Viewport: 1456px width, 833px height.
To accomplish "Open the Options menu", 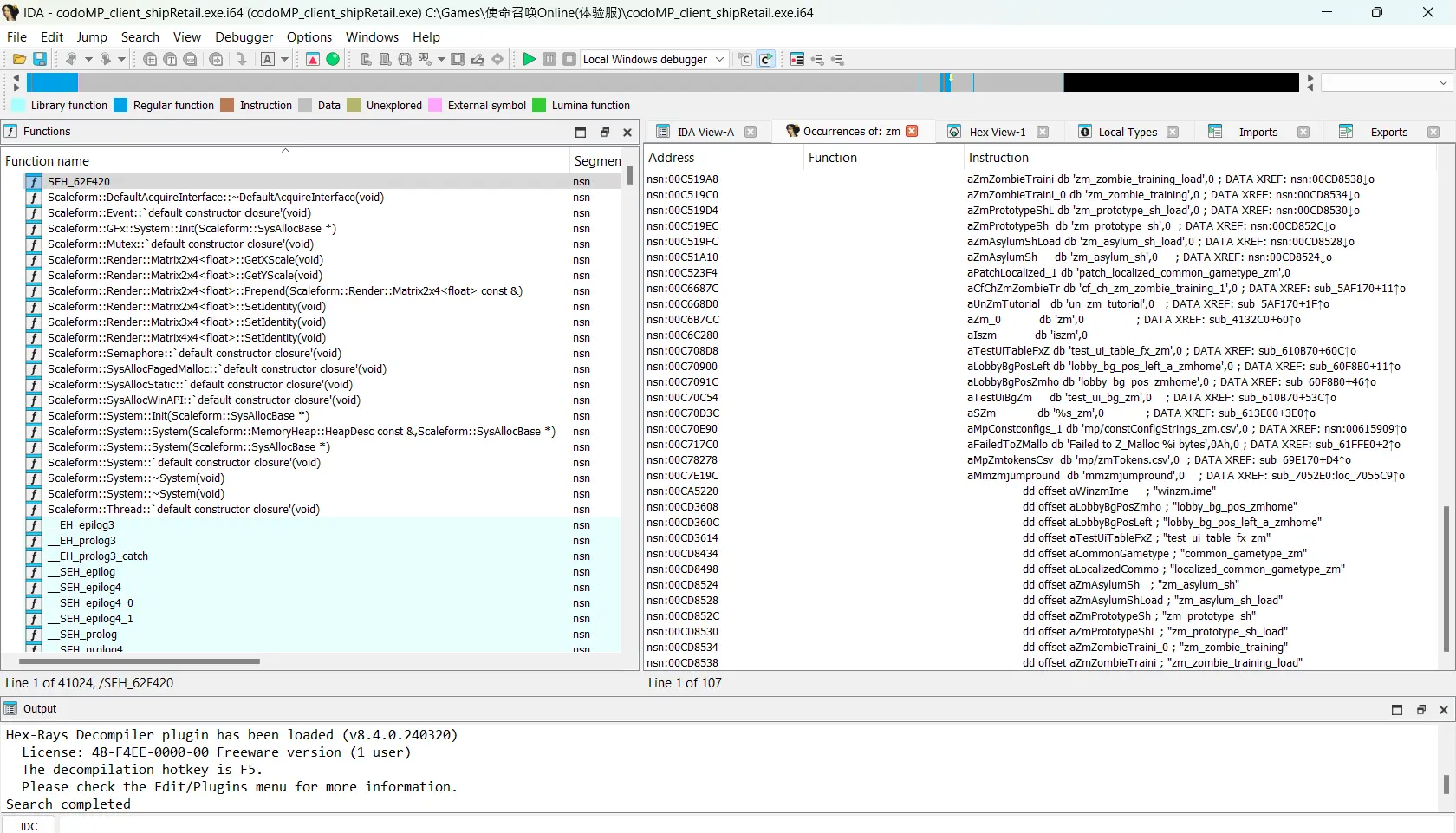I will [309, 36].
